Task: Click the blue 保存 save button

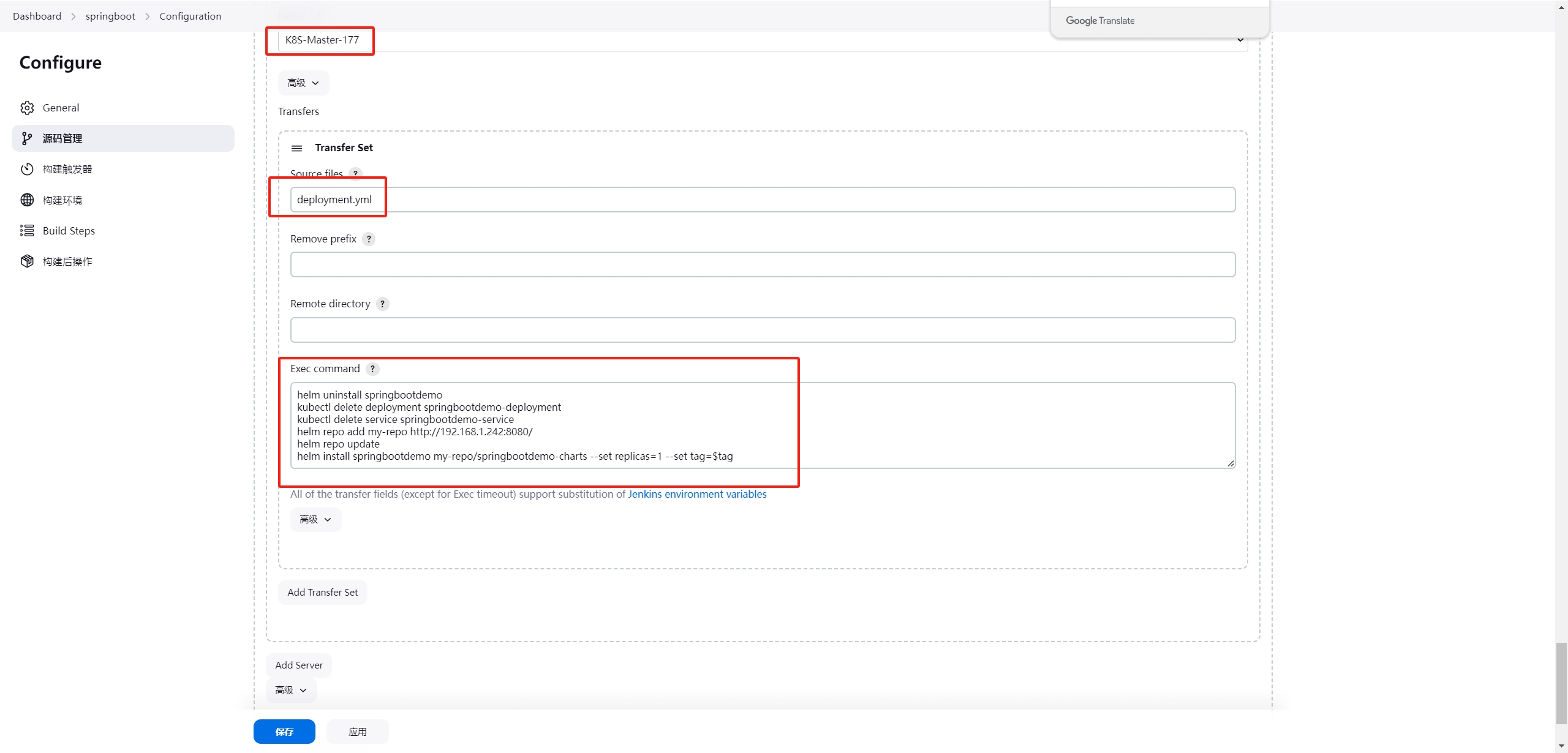Action: coord(284,732)
